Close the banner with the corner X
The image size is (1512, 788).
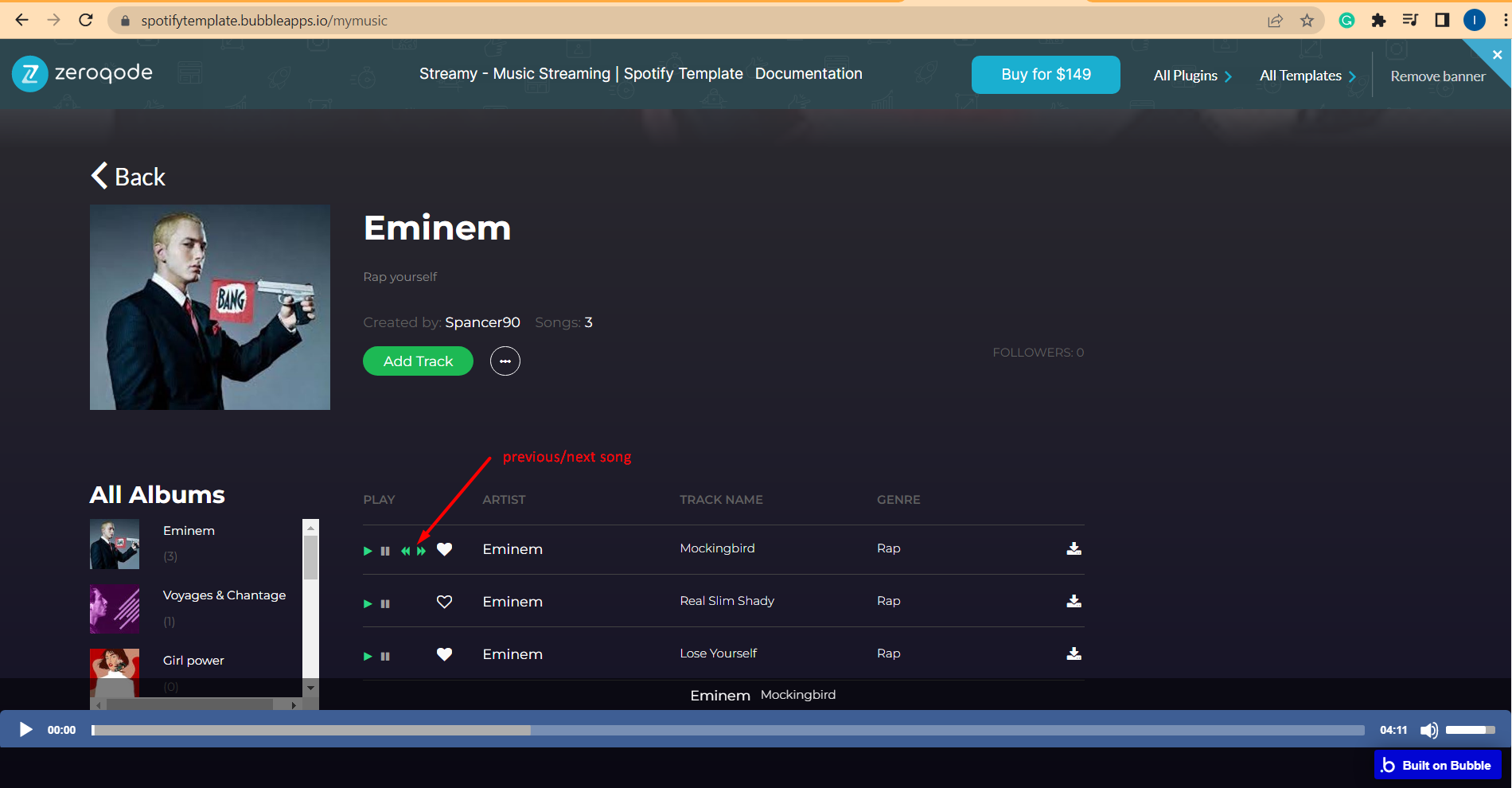coord(1497,54)
